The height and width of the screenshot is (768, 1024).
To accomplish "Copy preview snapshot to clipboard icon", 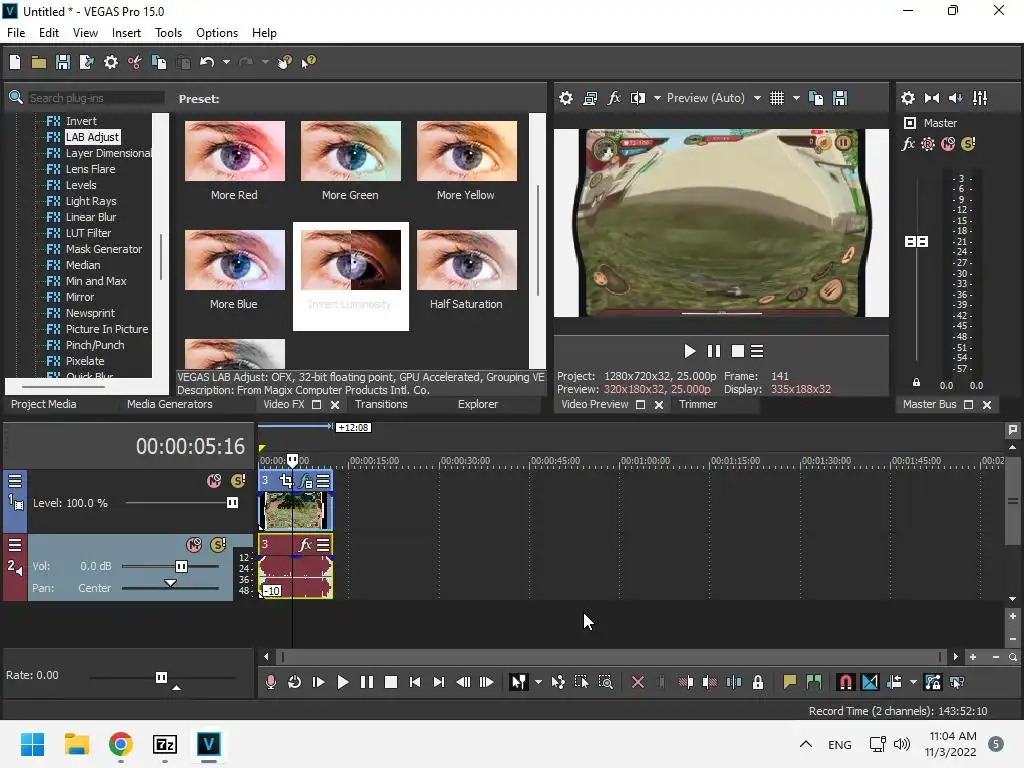I will (x=816, y=98).
